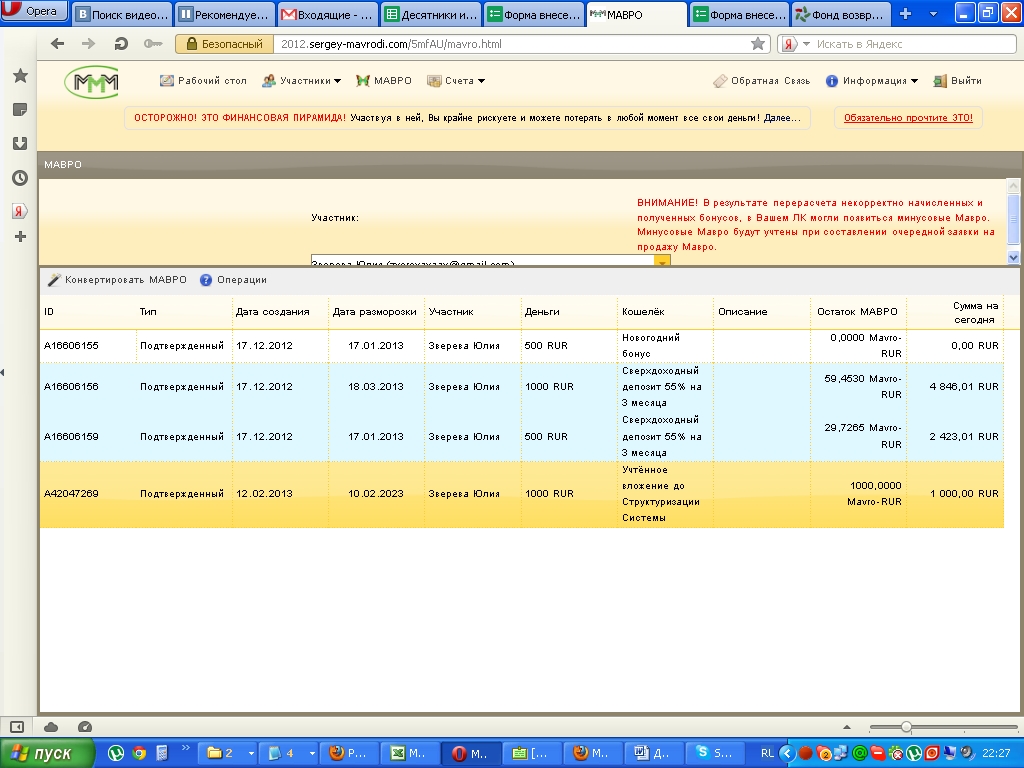Open the uTorrent quick launch icon
This screenshot has height=768, width=1024.
click(x=116, y=753)
